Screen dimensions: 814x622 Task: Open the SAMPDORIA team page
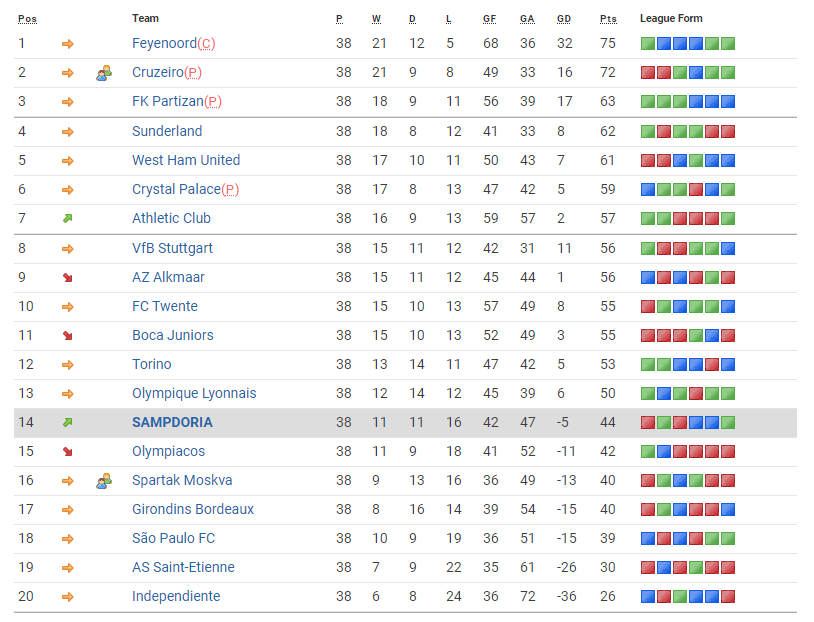172,422
